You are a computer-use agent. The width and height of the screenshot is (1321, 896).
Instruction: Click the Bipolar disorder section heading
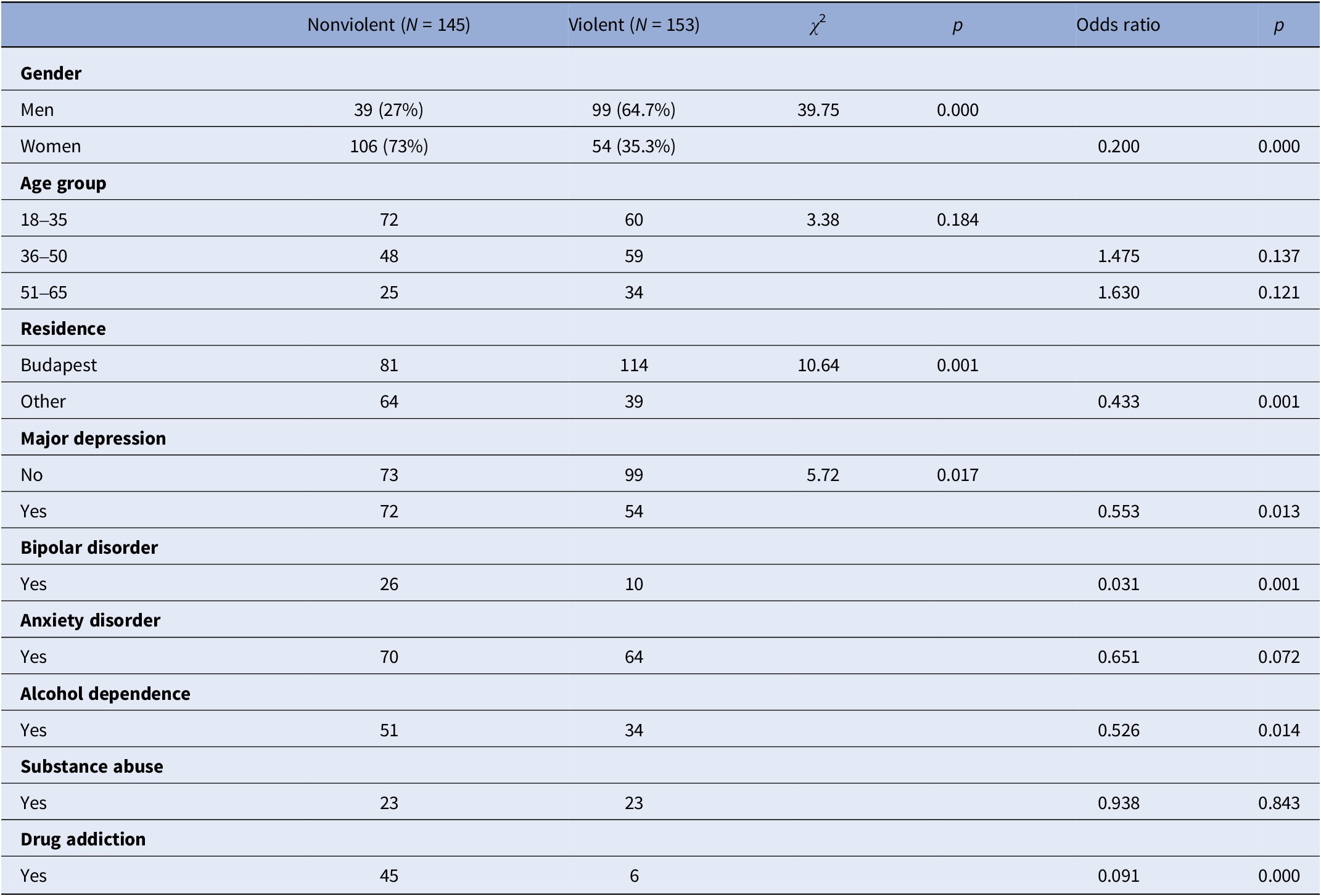[x=89, y=548]
